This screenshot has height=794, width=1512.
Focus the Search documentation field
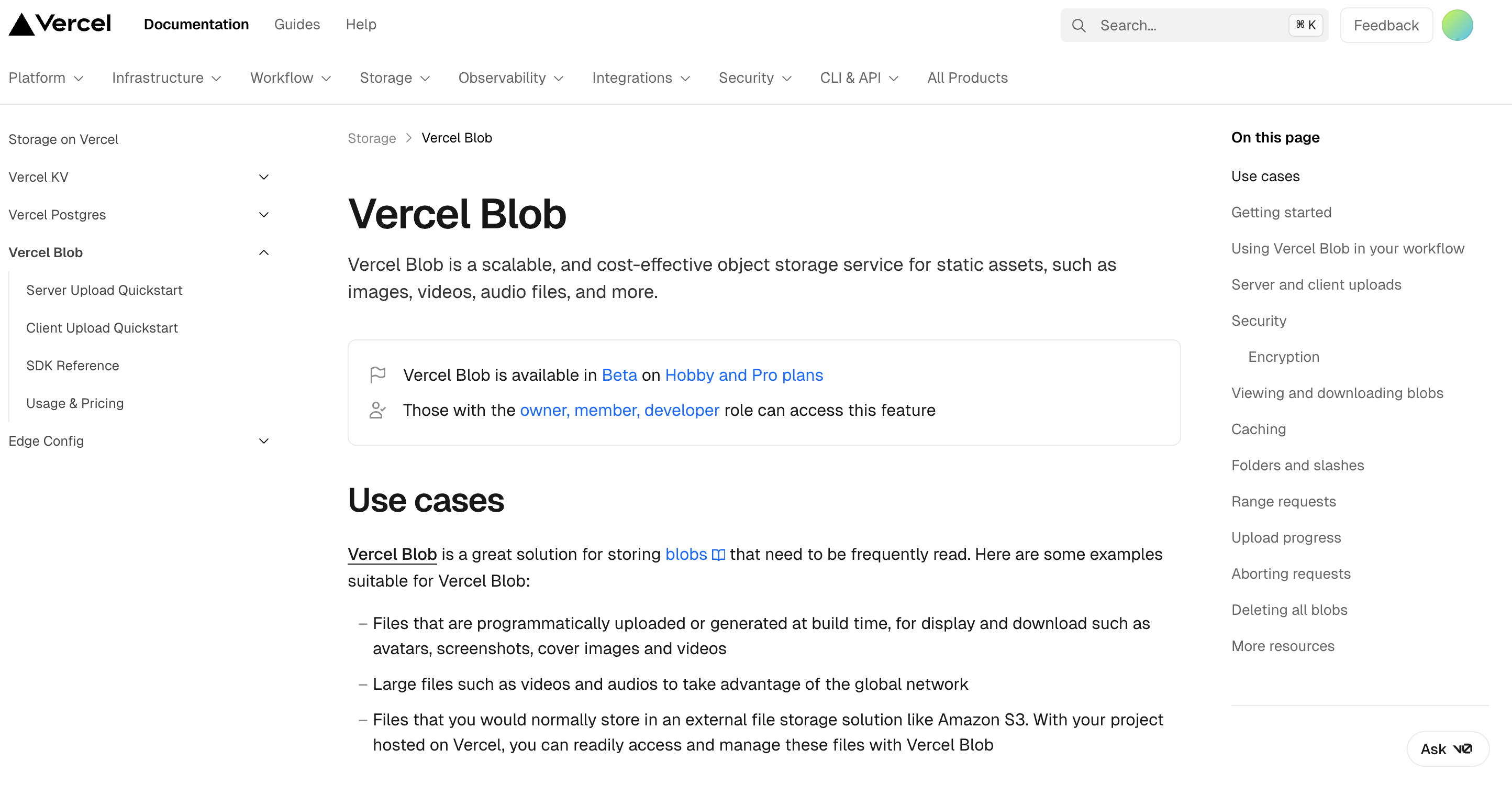(1186, 26)
